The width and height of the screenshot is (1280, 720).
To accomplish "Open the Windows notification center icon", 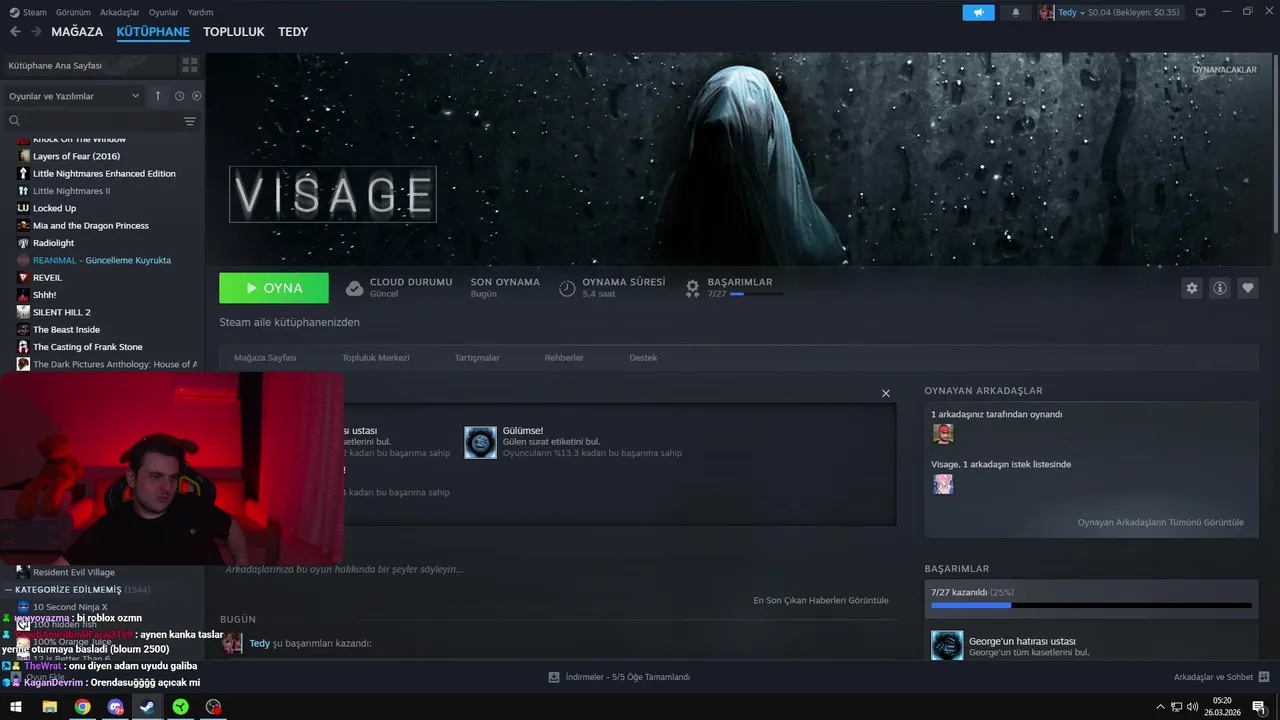I will coord(1259,707).
